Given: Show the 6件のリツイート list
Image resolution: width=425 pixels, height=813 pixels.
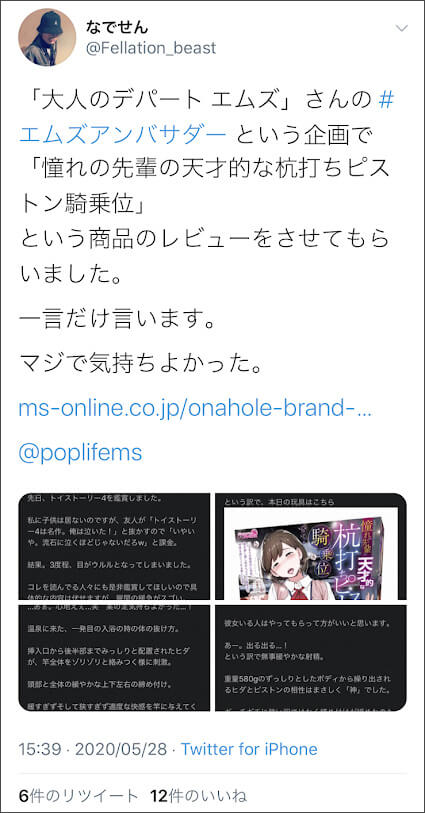Looking at the screenshot, I should (x=79, y=795).
